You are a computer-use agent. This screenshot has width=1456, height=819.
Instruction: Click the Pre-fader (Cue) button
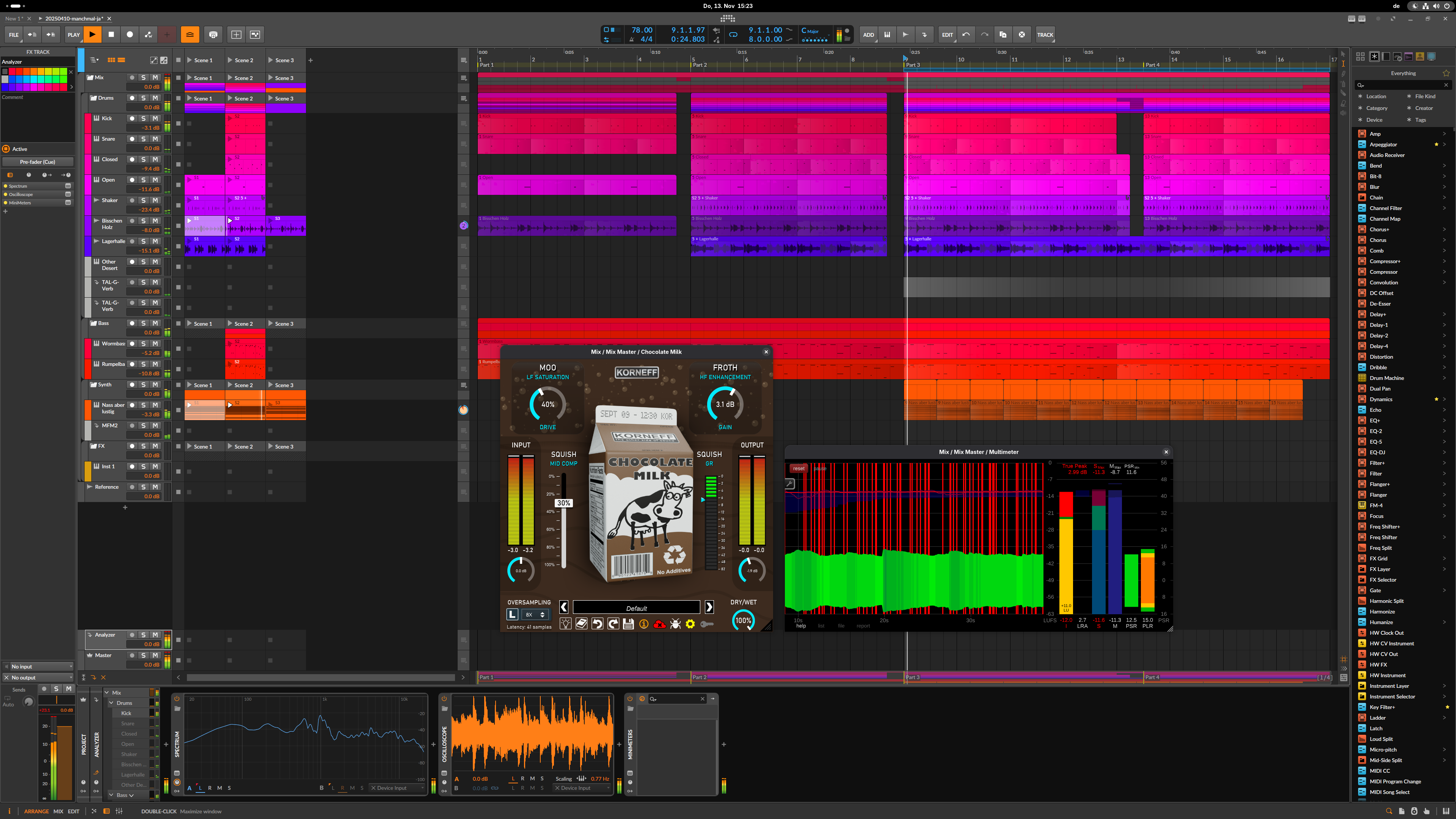click(x=38, y=162)
